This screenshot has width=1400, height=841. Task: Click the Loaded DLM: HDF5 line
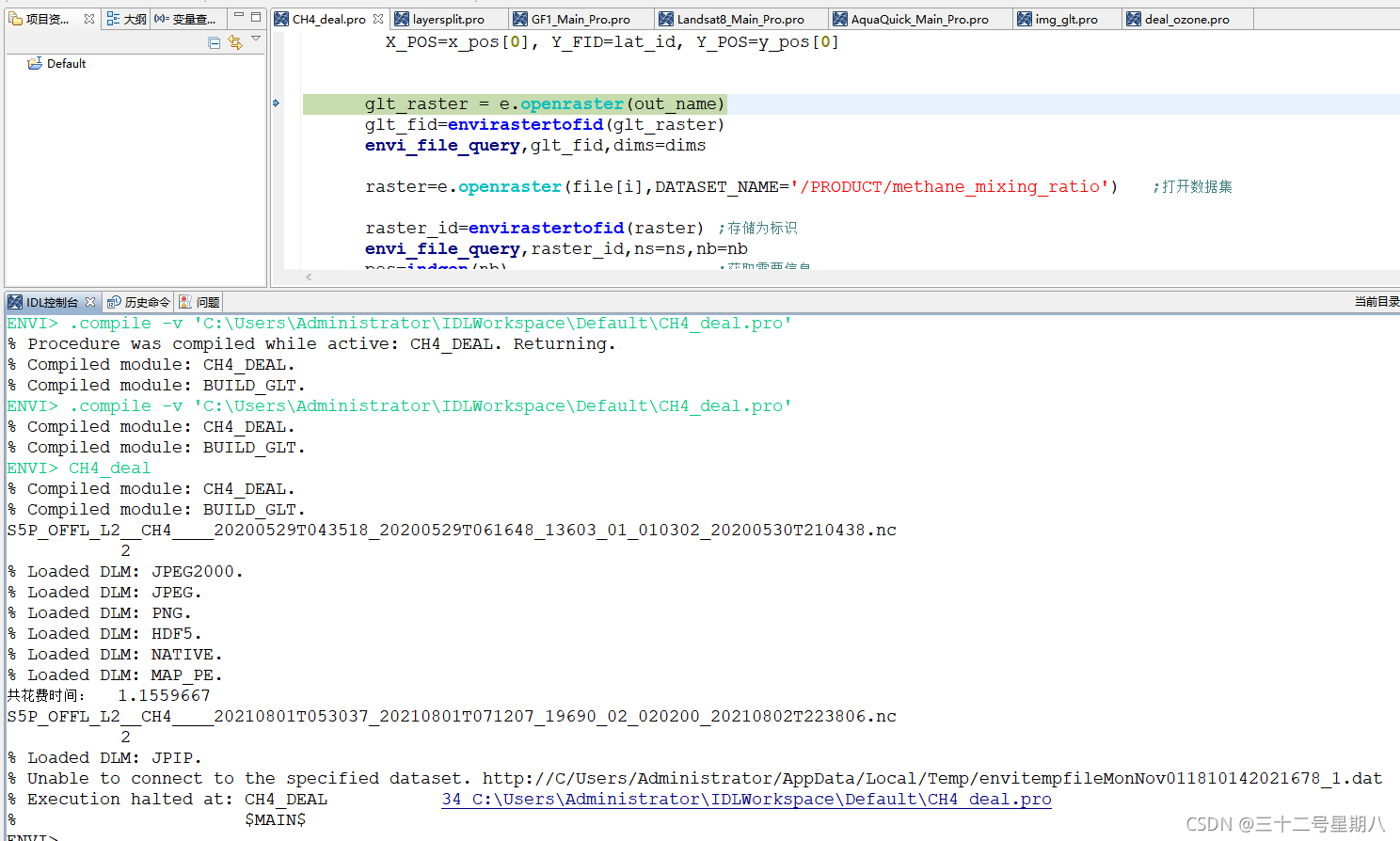click(x=104, y=633)
